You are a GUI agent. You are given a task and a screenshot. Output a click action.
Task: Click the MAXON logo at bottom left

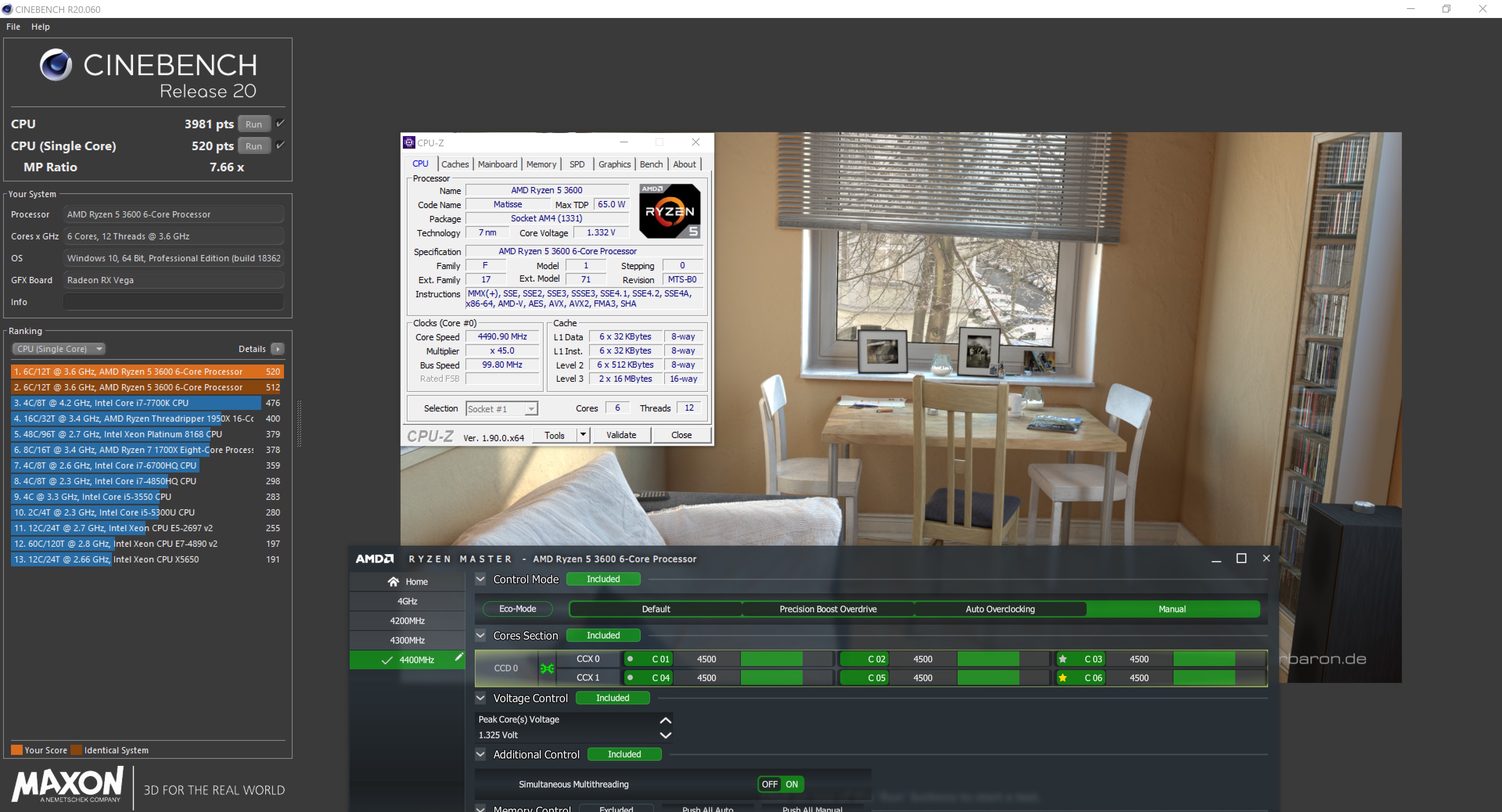click(x=68, y=785)
